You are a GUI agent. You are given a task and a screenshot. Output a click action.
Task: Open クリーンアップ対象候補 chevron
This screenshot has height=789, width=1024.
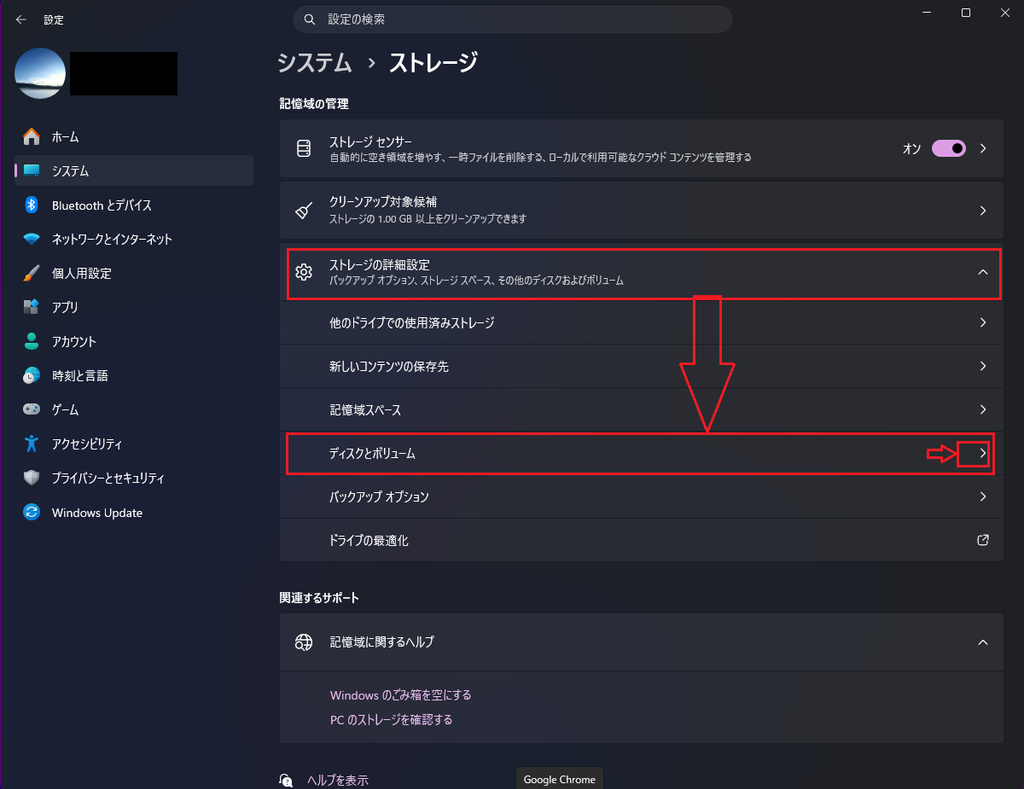[x=983, y=210]
